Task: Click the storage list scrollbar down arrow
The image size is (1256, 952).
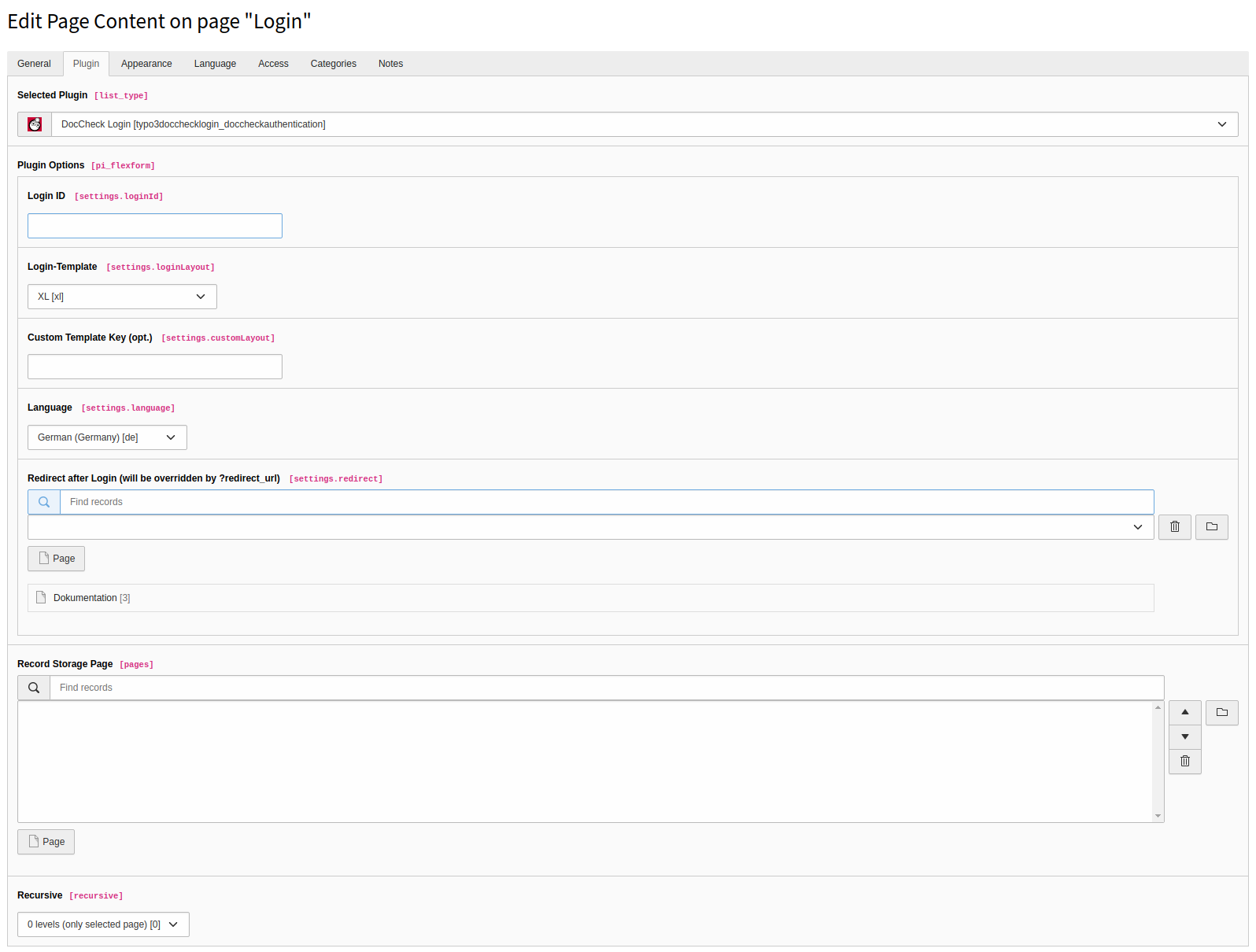Action: point(1158,816)
